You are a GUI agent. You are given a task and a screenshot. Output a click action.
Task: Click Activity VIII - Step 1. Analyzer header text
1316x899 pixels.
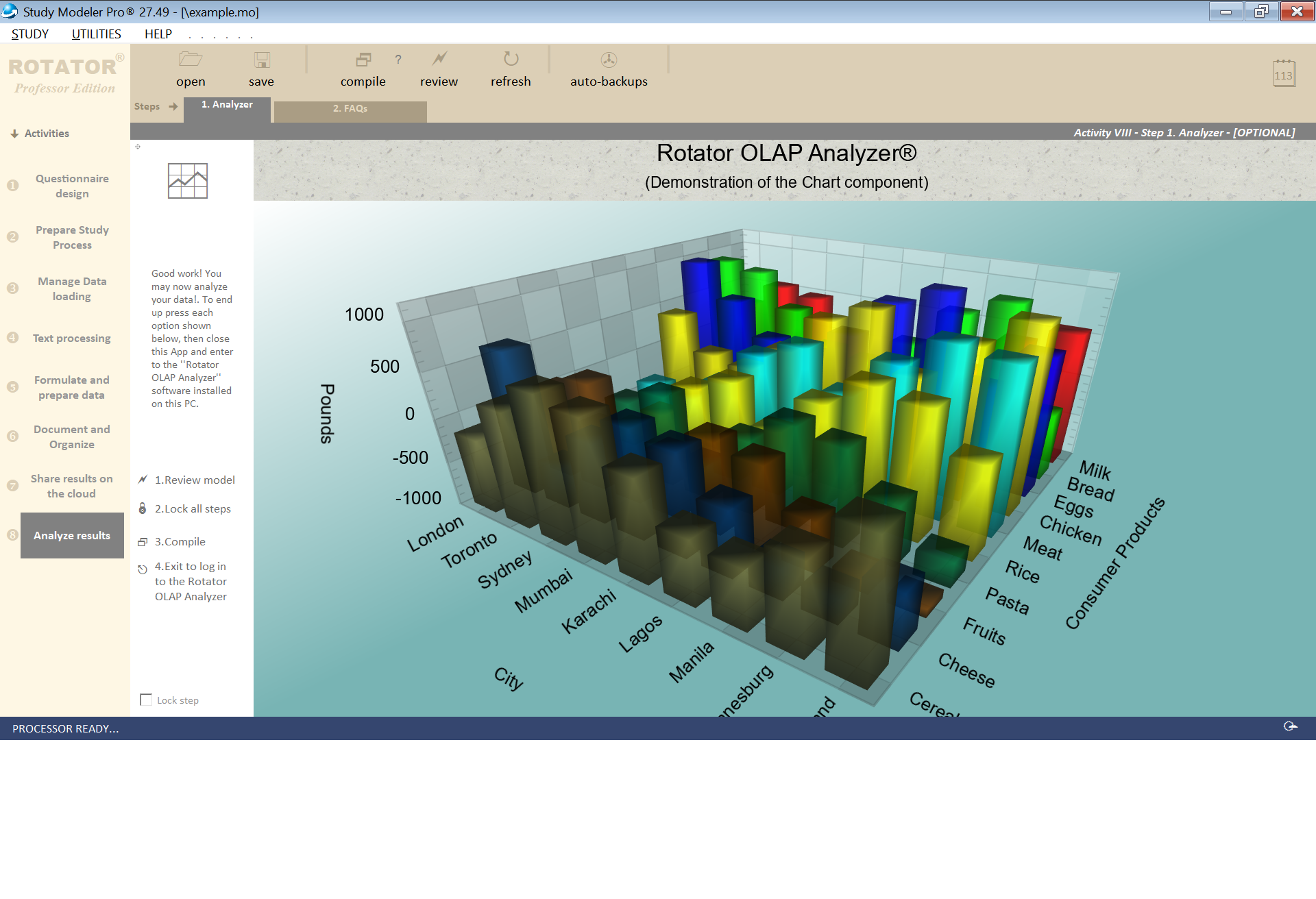tap(1184, 132)
